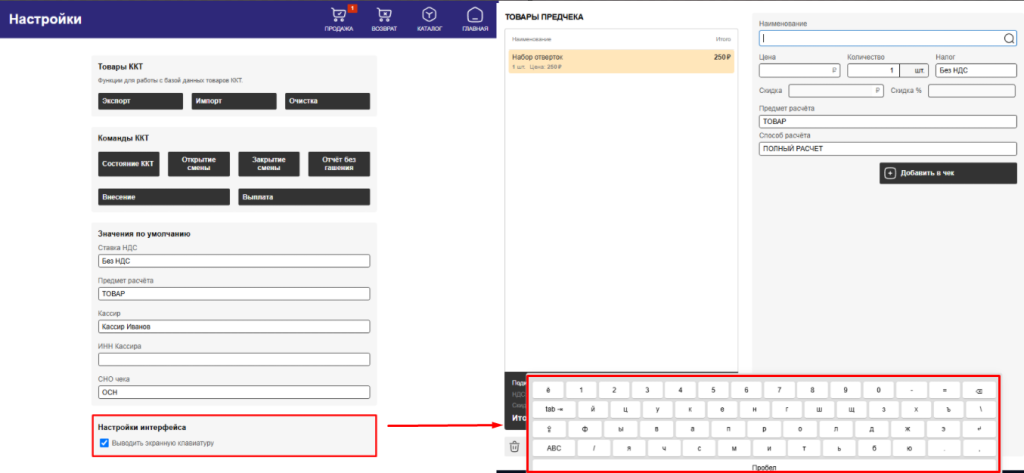Toggle the Выводить экранную клавиатуру checkbox

[105, 443]
